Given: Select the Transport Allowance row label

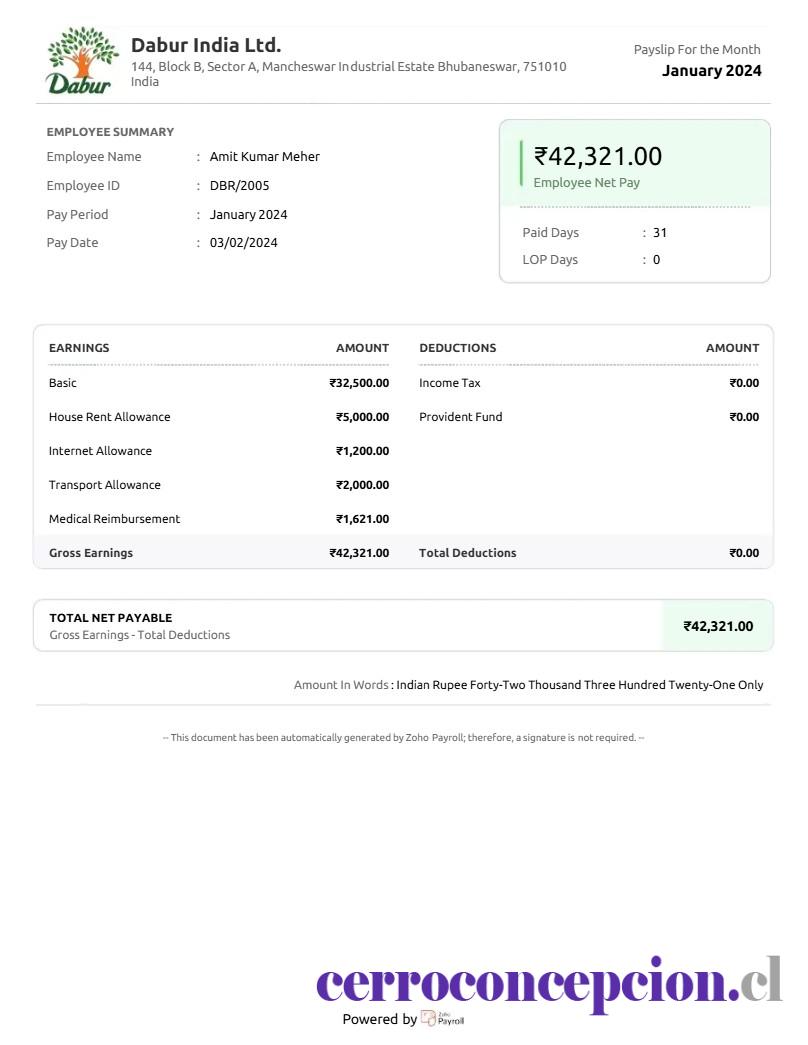Looking at the screenshot, I should click(x=105, y=485).
